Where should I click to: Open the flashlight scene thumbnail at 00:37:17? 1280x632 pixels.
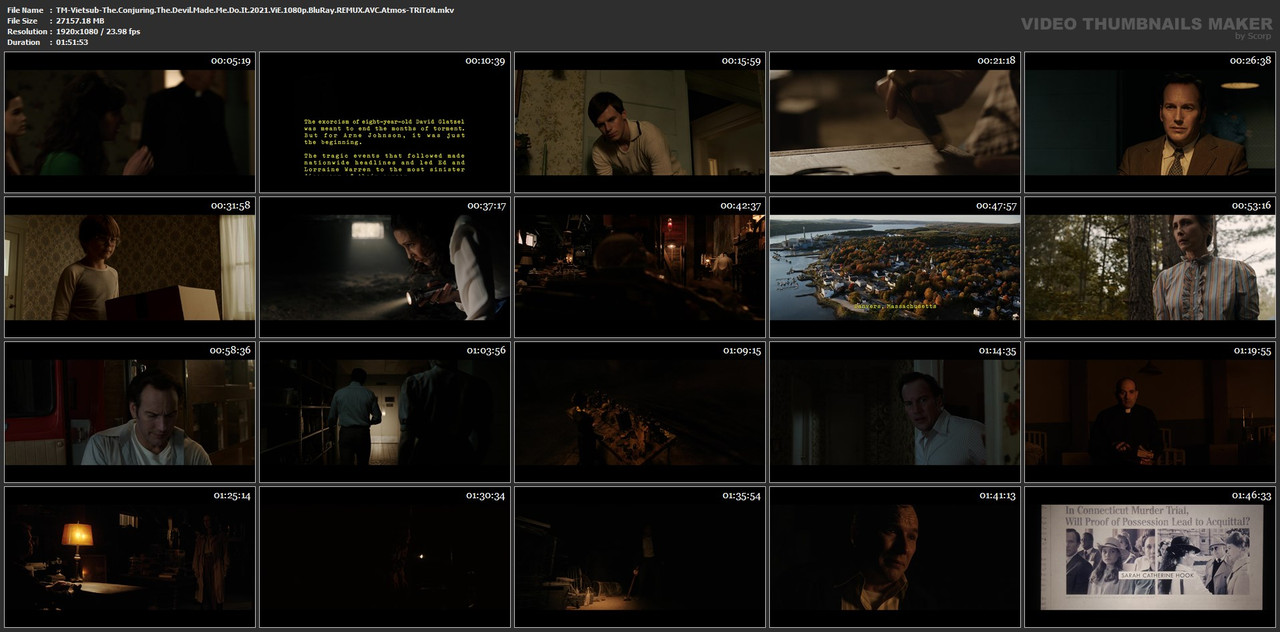click(x=385, y=267)
